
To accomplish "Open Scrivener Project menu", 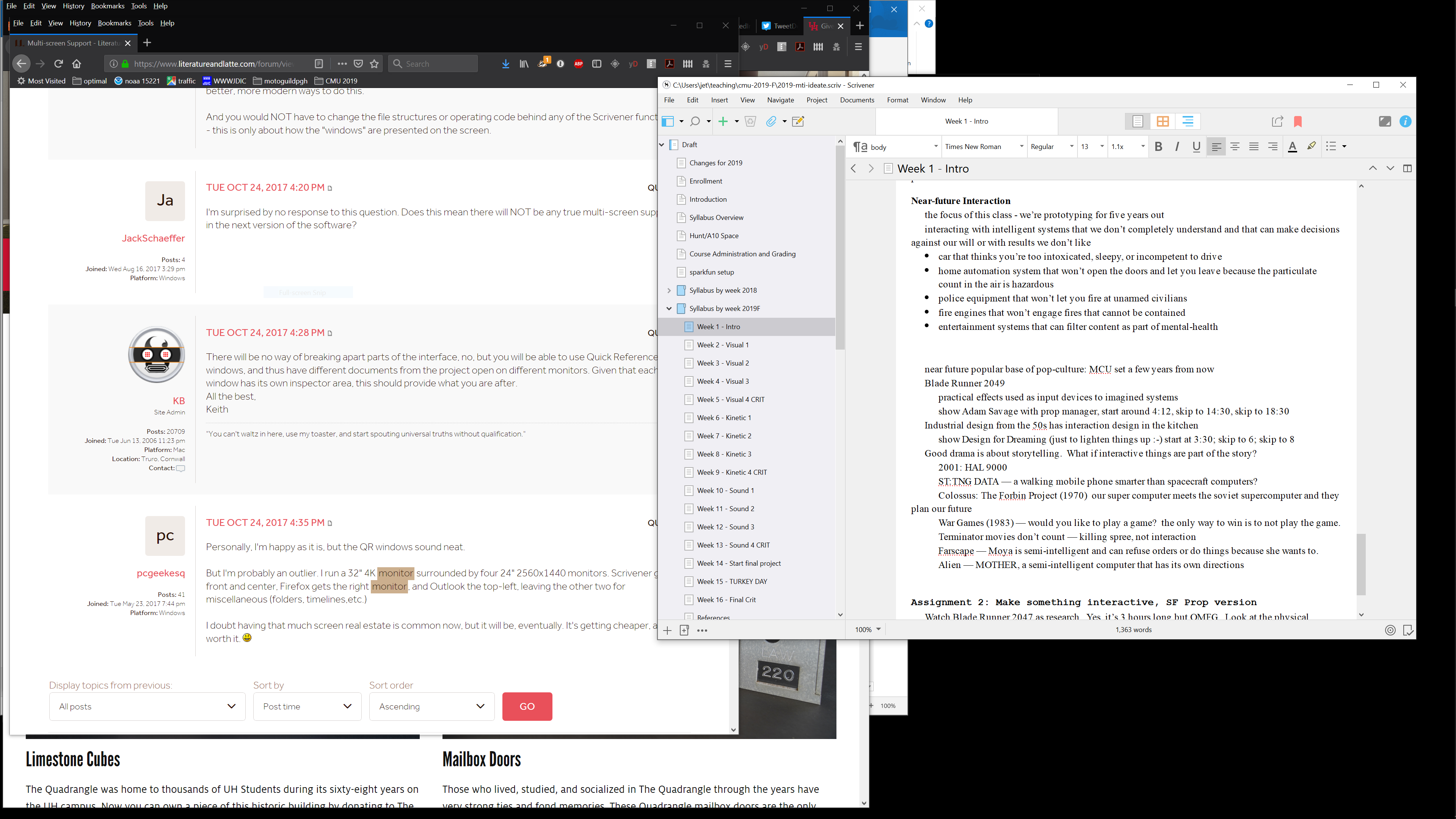I will click(817, 100).
